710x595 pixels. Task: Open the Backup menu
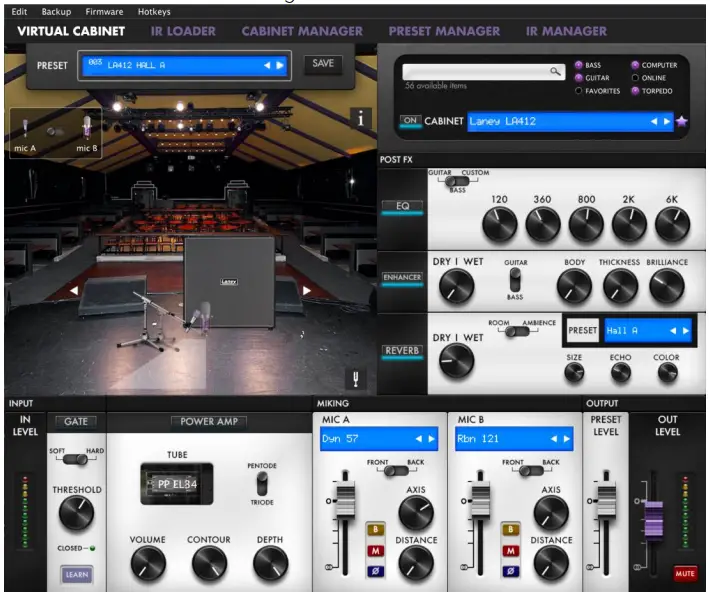56,11
